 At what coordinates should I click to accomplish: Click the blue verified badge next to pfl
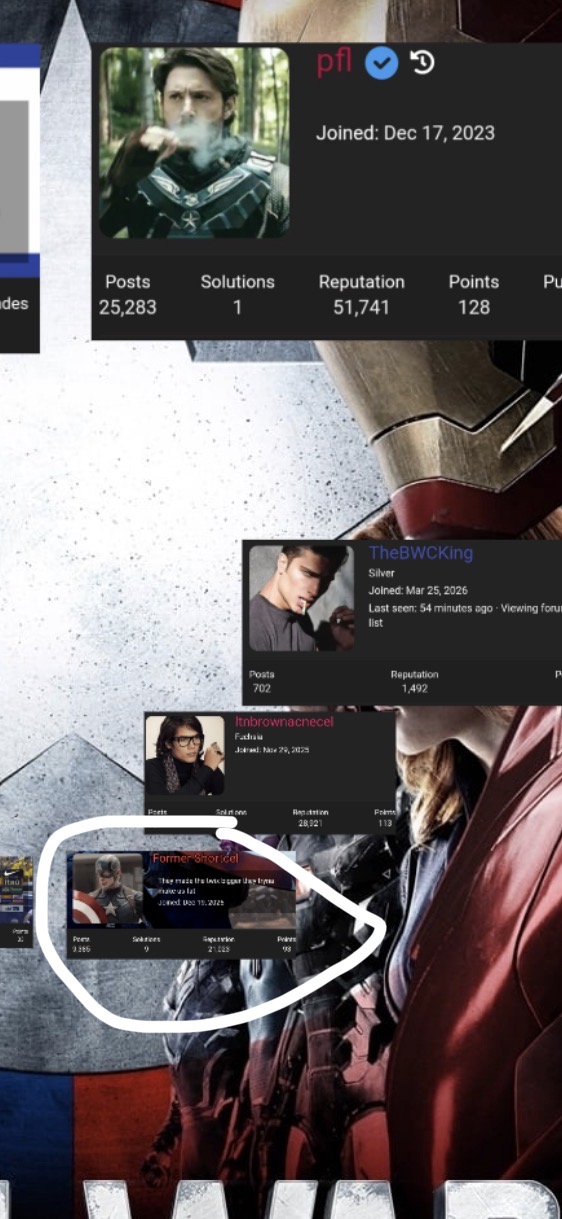click(x=381, y=64)
